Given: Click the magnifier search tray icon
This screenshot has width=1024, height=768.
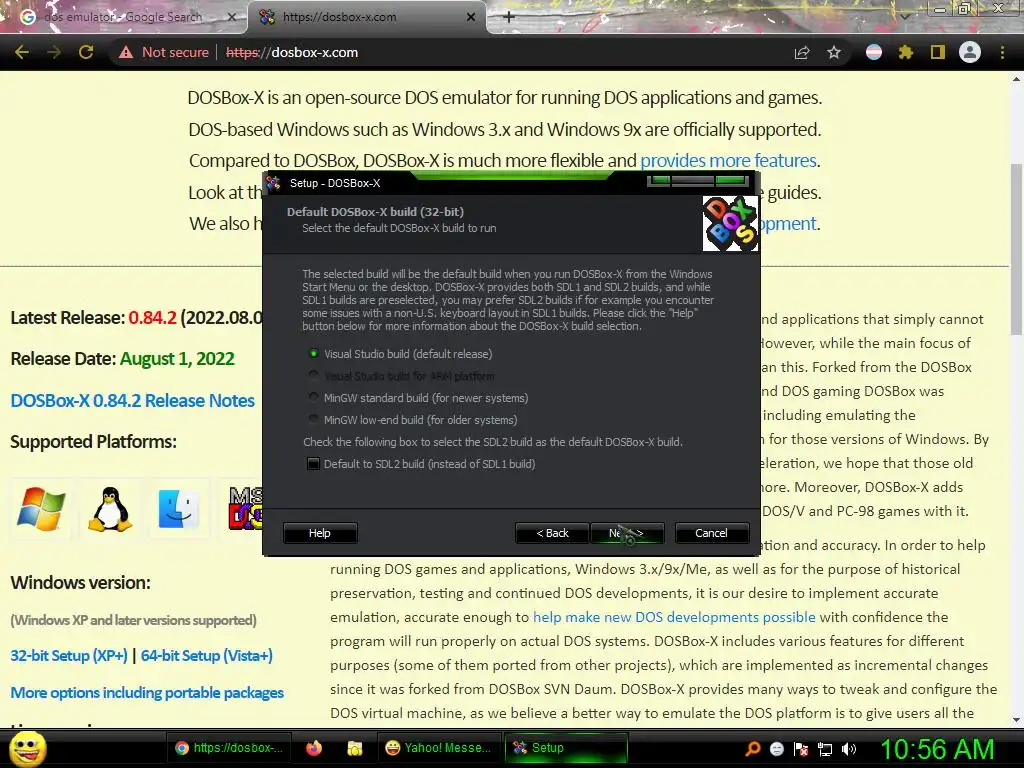Looking at the screenshot, I should click(x=752, y=749).
